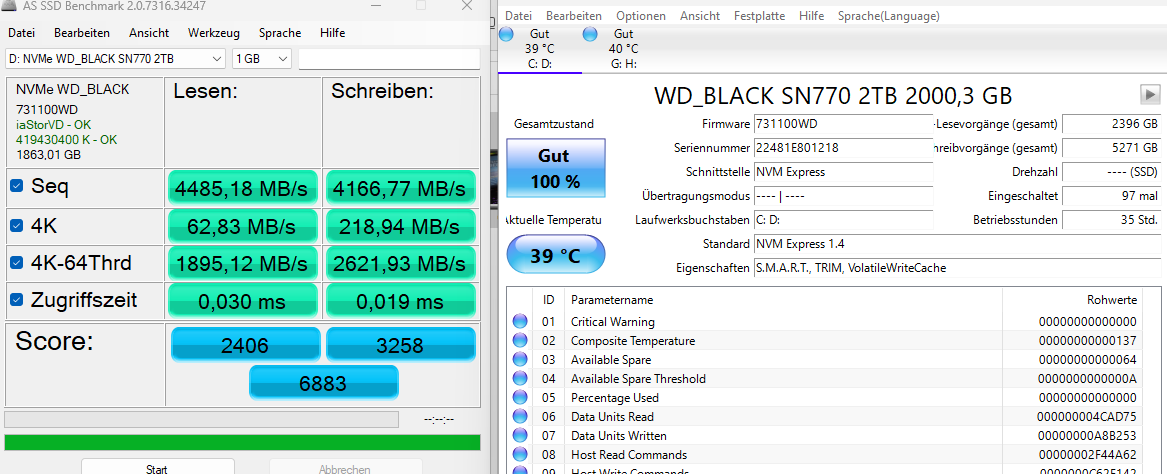Open Ansicht menu in CrystalDiskInfo
This screenshot has height=474, width=1167.
[700, 16]
